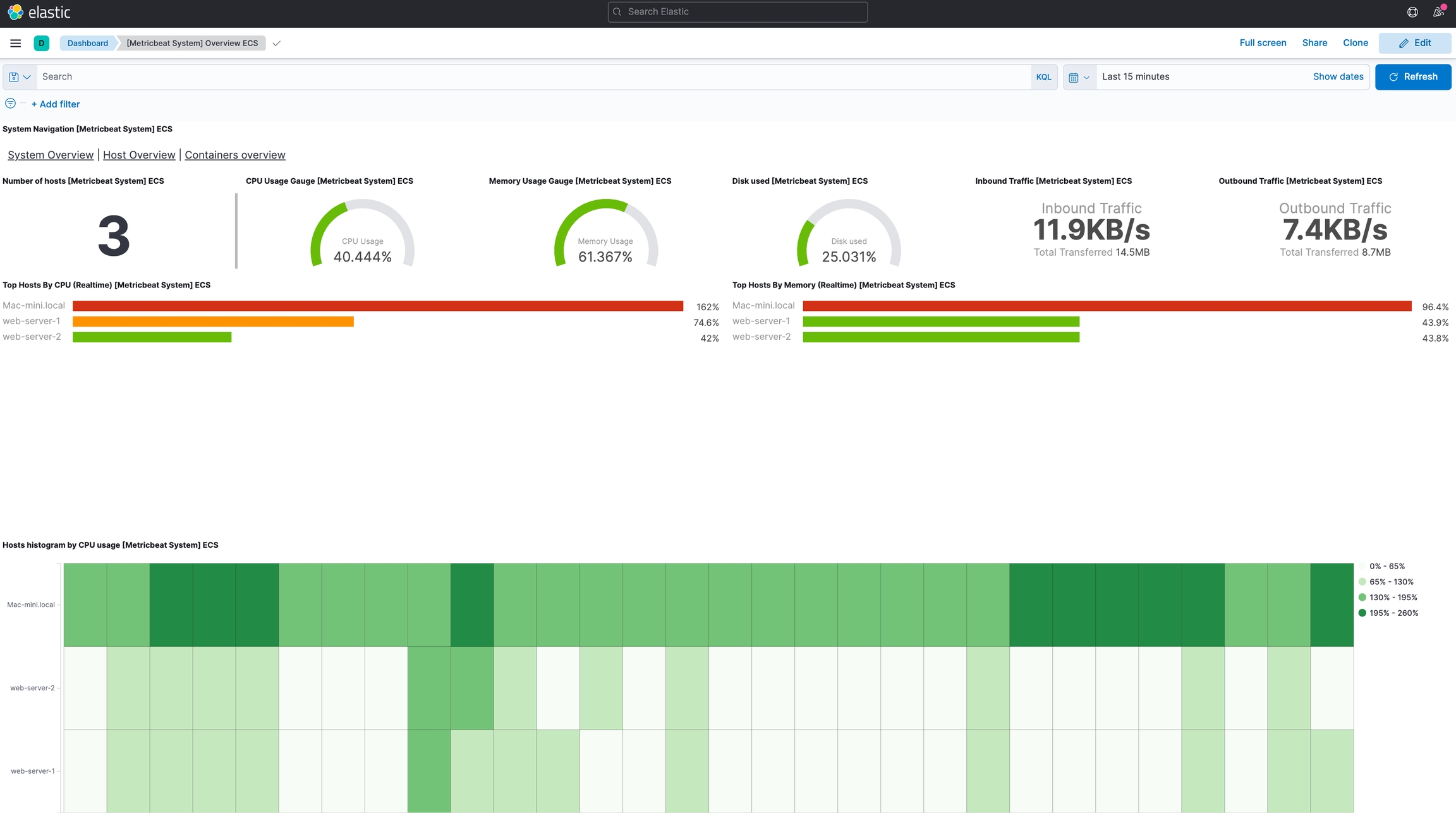Open the System Overview link
Viewport: 1456px width, 813px height.
51,155
